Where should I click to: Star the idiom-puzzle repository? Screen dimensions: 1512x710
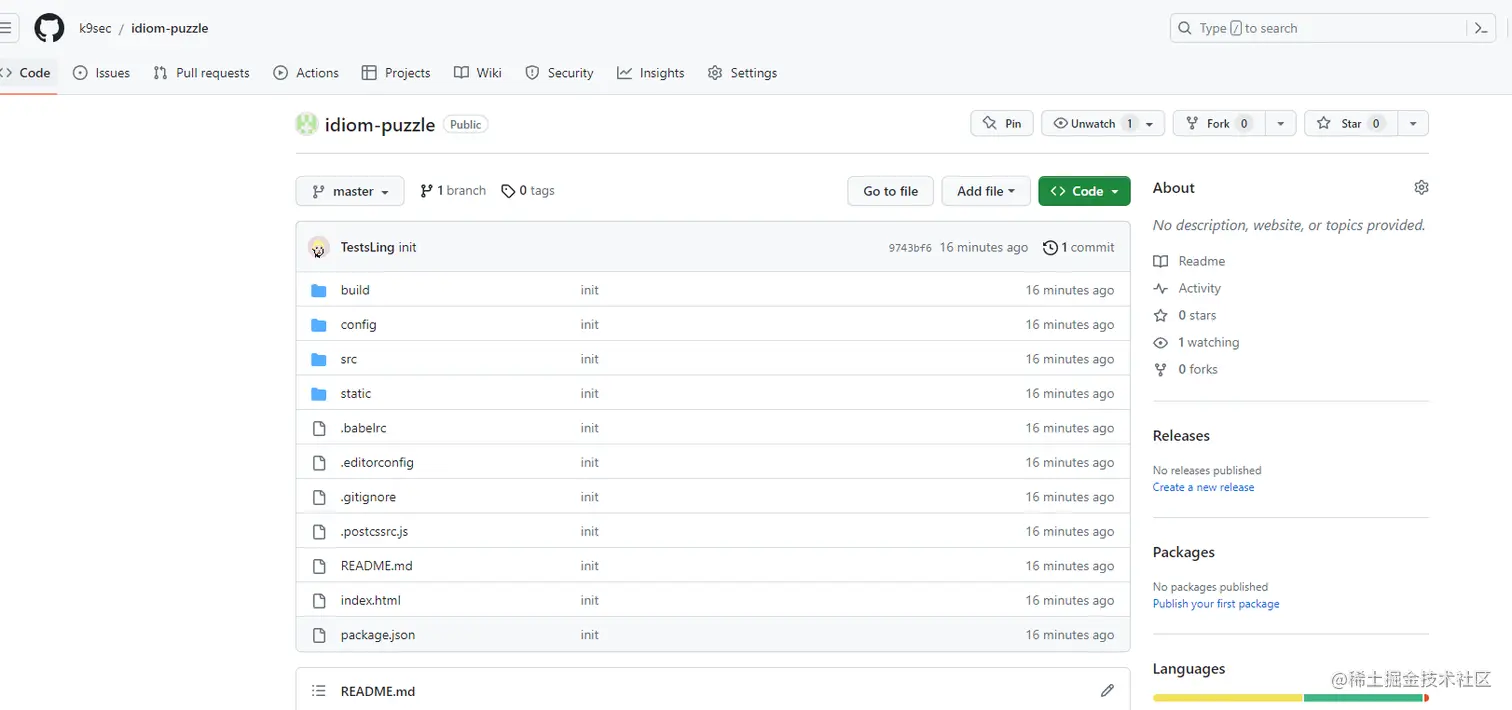point(1350,124)
